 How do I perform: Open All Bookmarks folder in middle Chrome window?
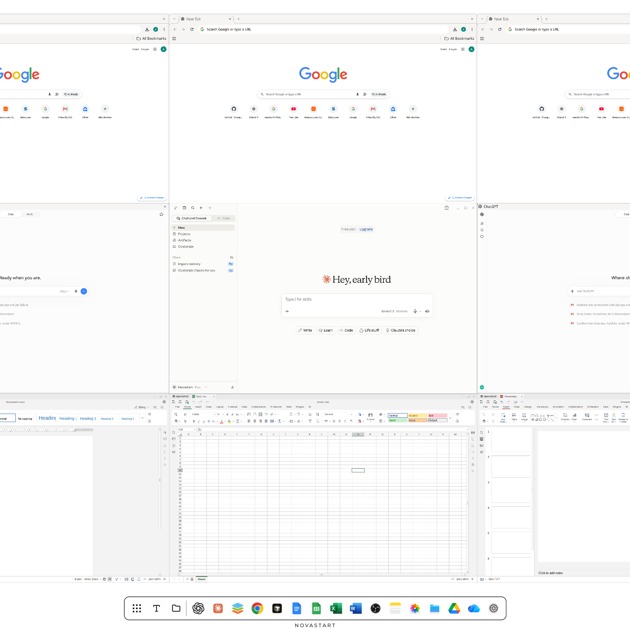pos(459,39)
